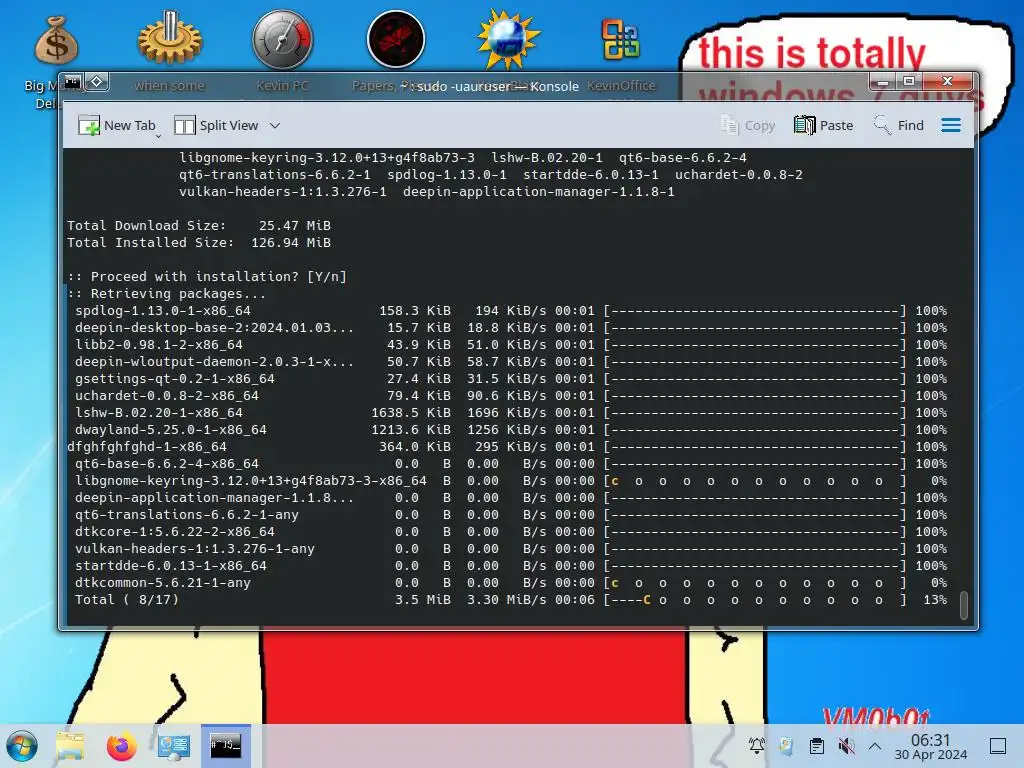Click the Konsole window menu icon in the title bar
Screen dimensions: 1024x768
pos(72,82)
